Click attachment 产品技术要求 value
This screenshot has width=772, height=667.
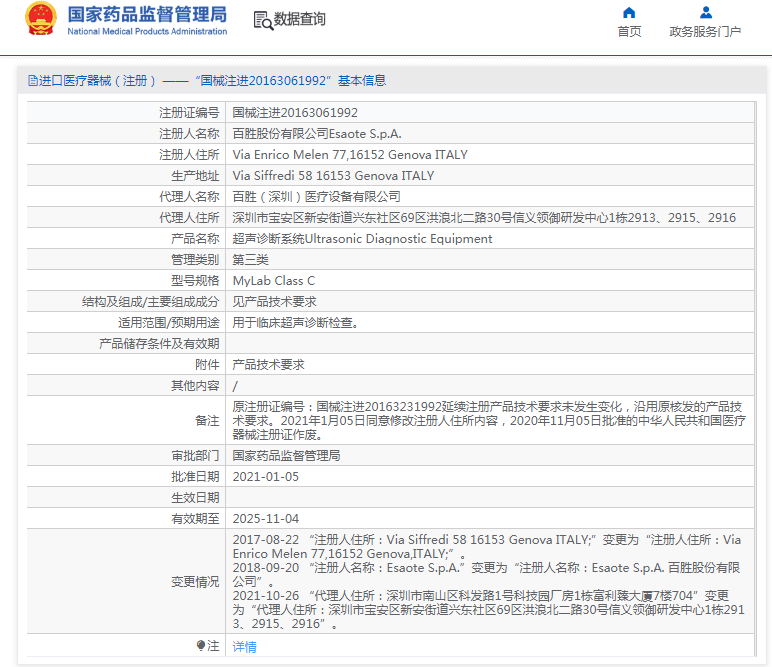pyautogui.click(x=268, y=365)
